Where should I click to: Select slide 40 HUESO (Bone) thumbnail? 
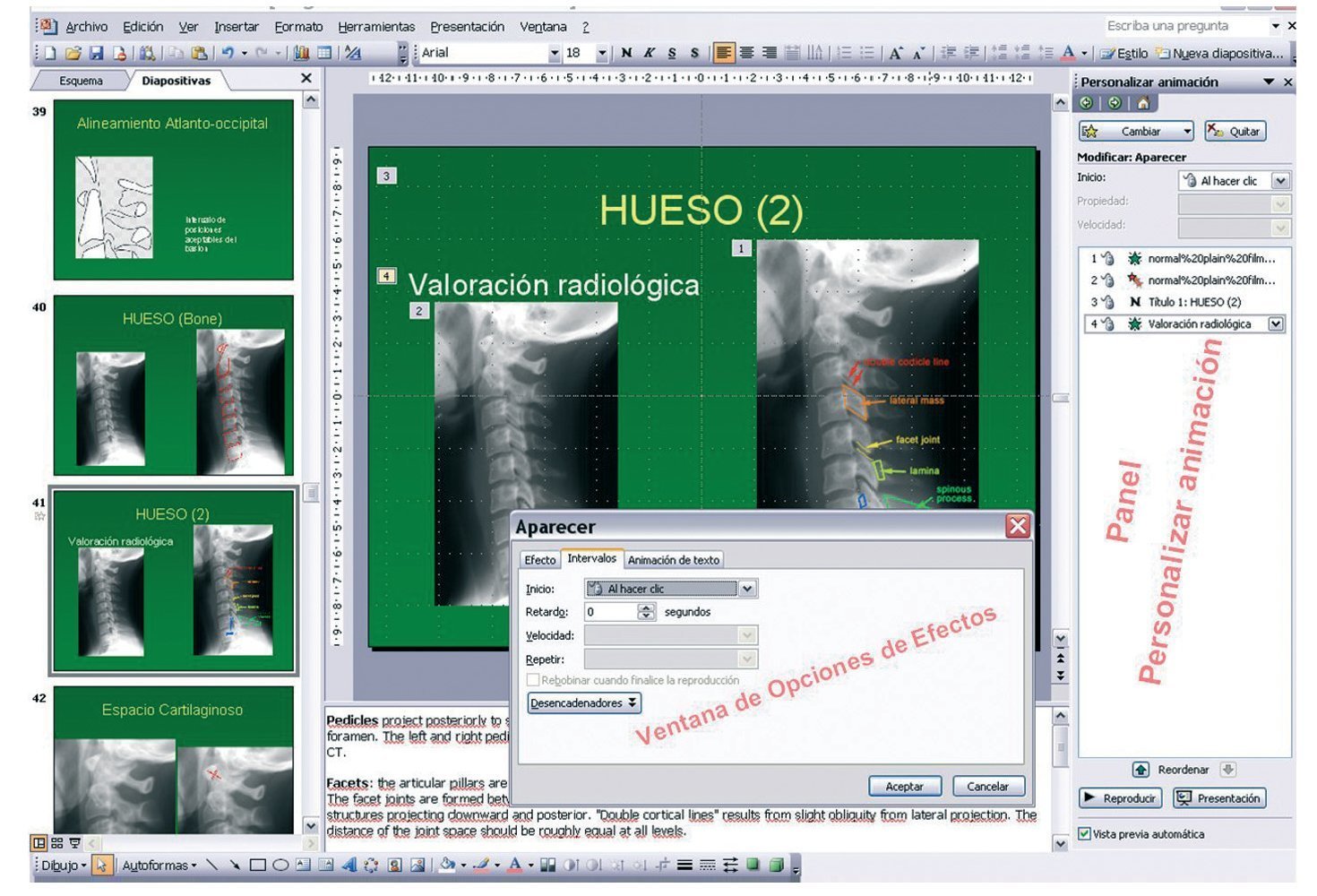pos(173,386)
